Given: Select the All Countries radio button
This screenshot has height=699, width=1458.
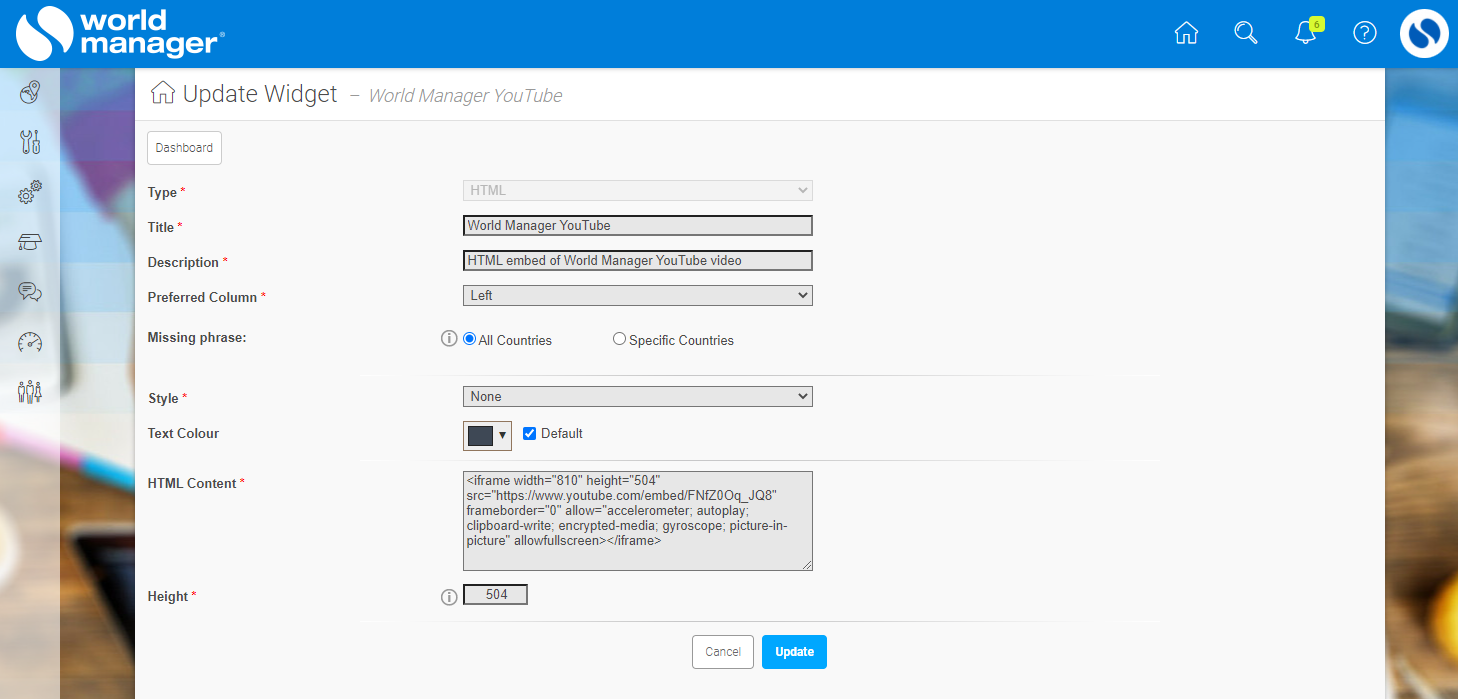Looking at the screenshot, I should point(469,339).
